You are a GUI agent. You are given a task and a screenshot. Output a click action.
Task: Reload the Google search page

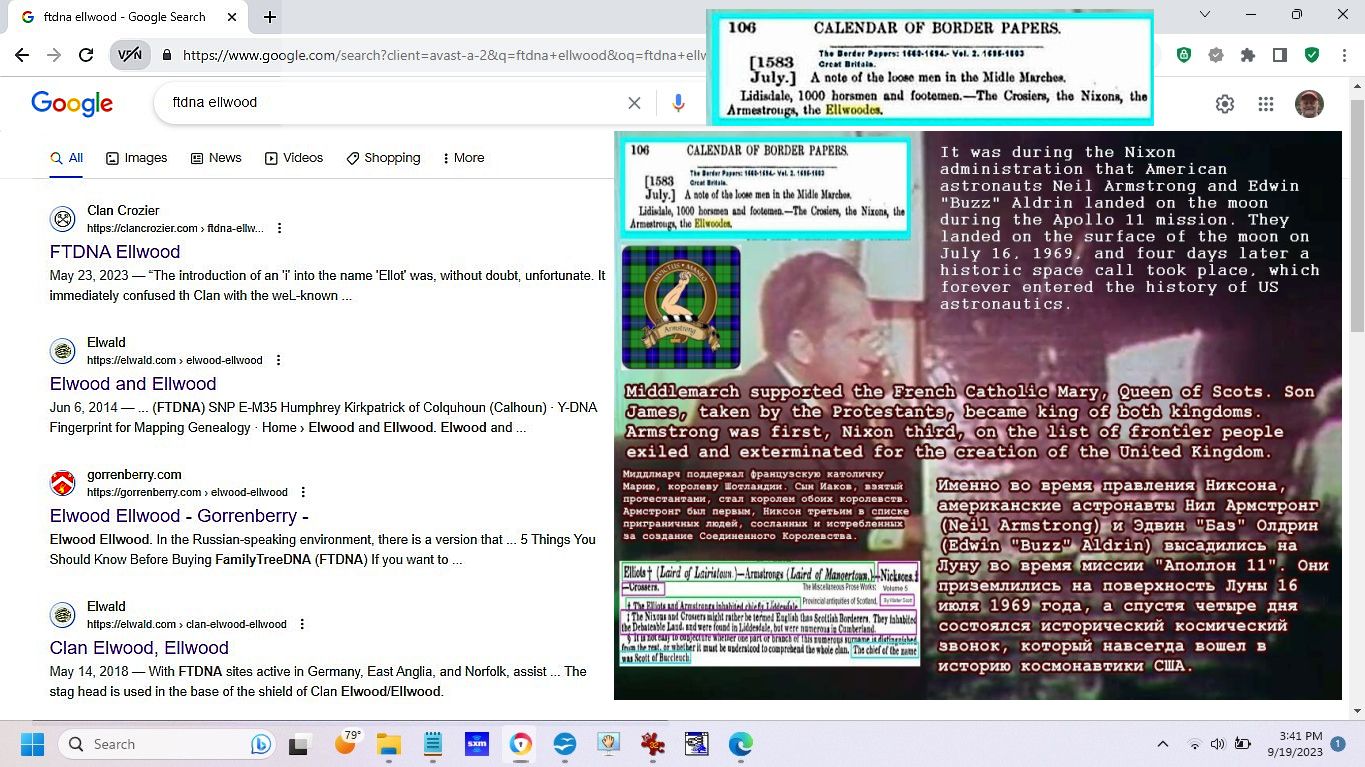86,55
